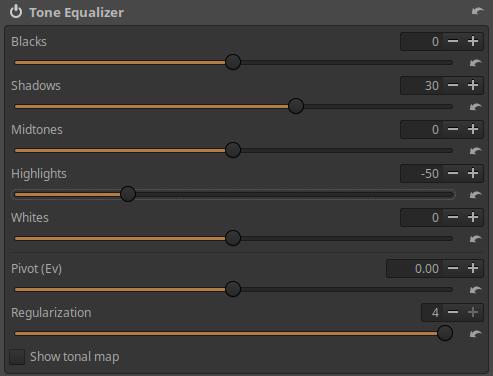Image resolution: width=493 pixels, height=376 pixels.
Task: Enable the Show tonal map checkbox
Action: [x=17, y=357]
